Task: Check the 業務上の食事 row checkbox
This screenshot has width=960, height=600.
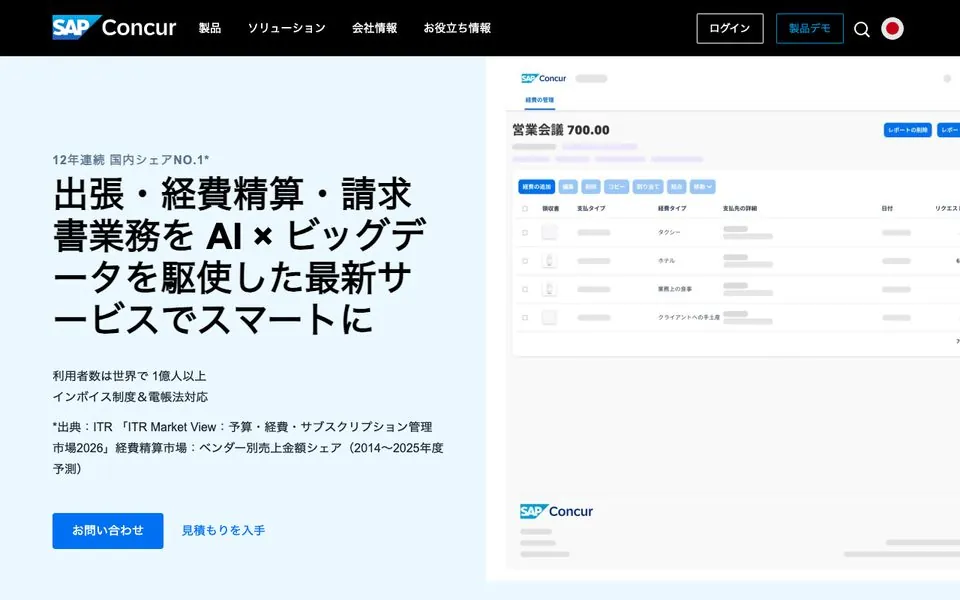Action: [525, 289]
